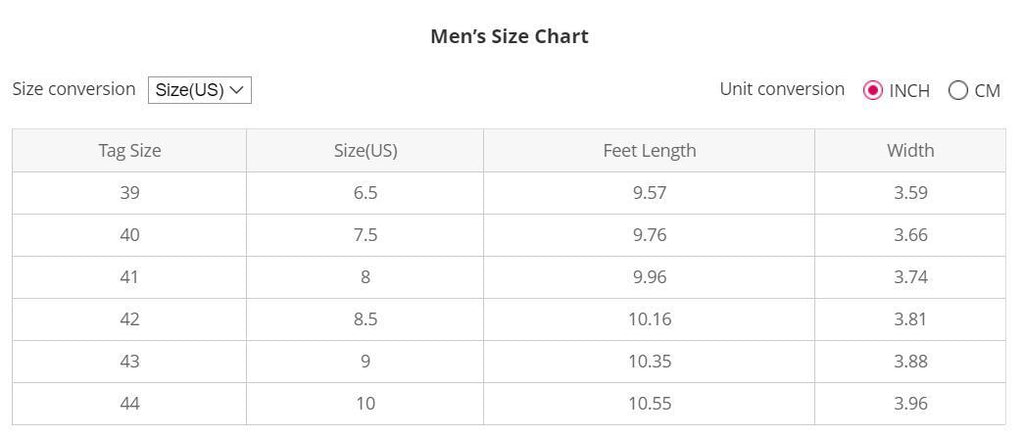
Task: Select tag size 44 cell
Action: point(129,403)
